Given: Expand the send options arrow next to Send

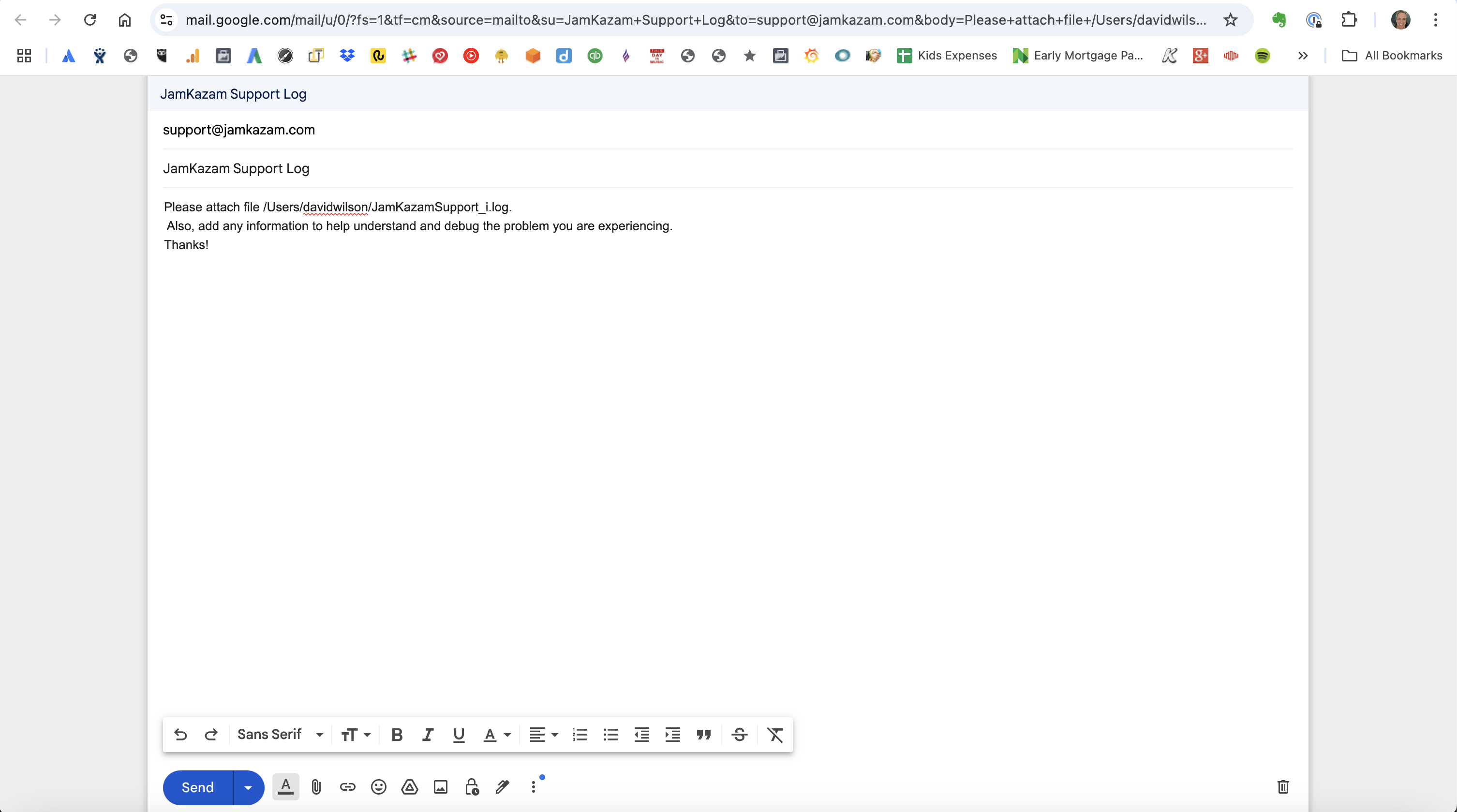Looking at the screenshot, I should [x=248, y=787].
